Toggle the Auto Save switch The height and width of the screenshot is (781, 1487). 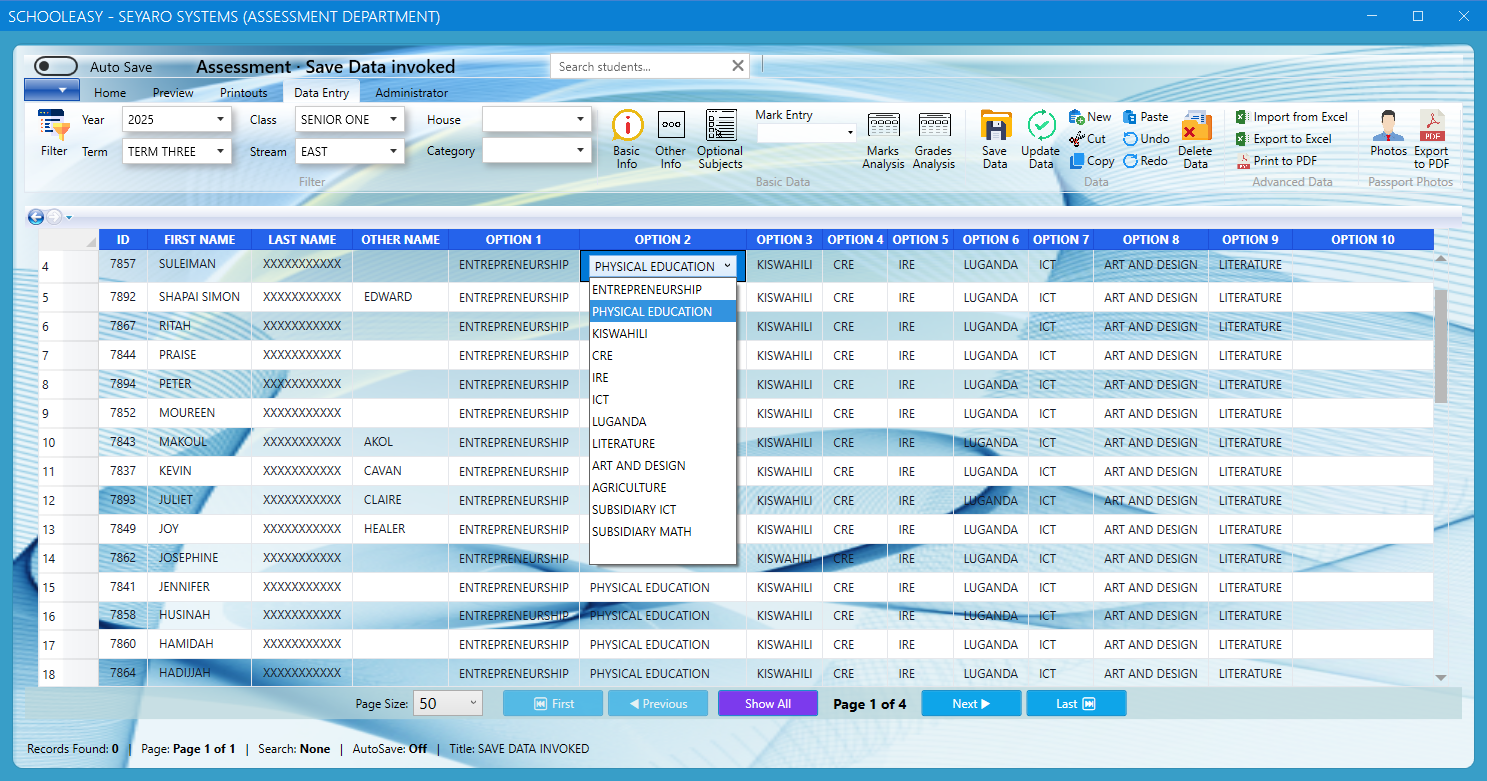(54, 65)
